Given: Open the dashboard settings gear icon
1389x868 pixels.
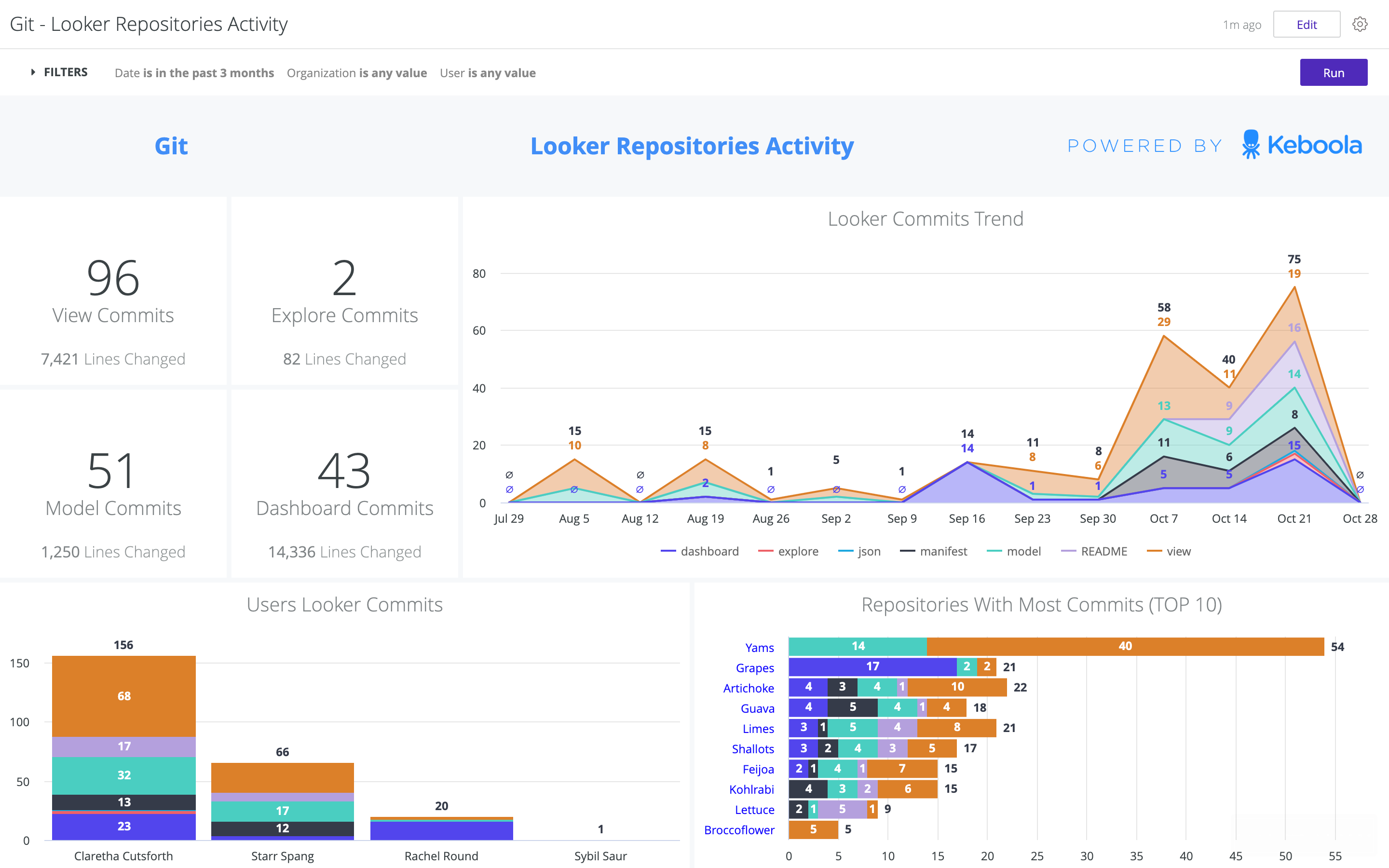Looking at the screenshot, I should tap(1359, 24).
